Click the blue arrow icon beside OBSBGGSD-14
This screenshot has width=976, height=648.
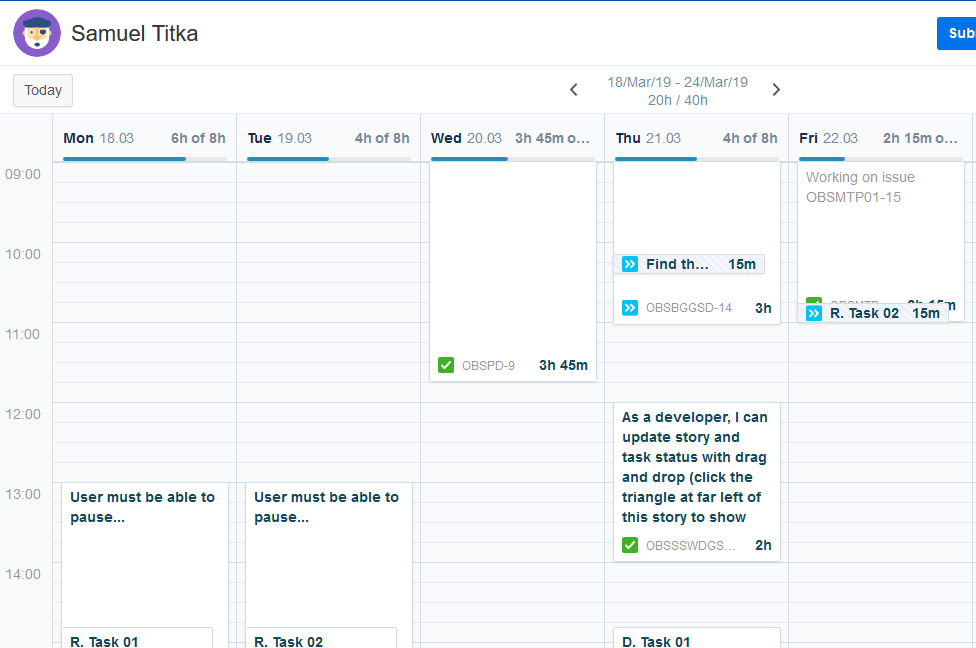(x=630, y=308)
